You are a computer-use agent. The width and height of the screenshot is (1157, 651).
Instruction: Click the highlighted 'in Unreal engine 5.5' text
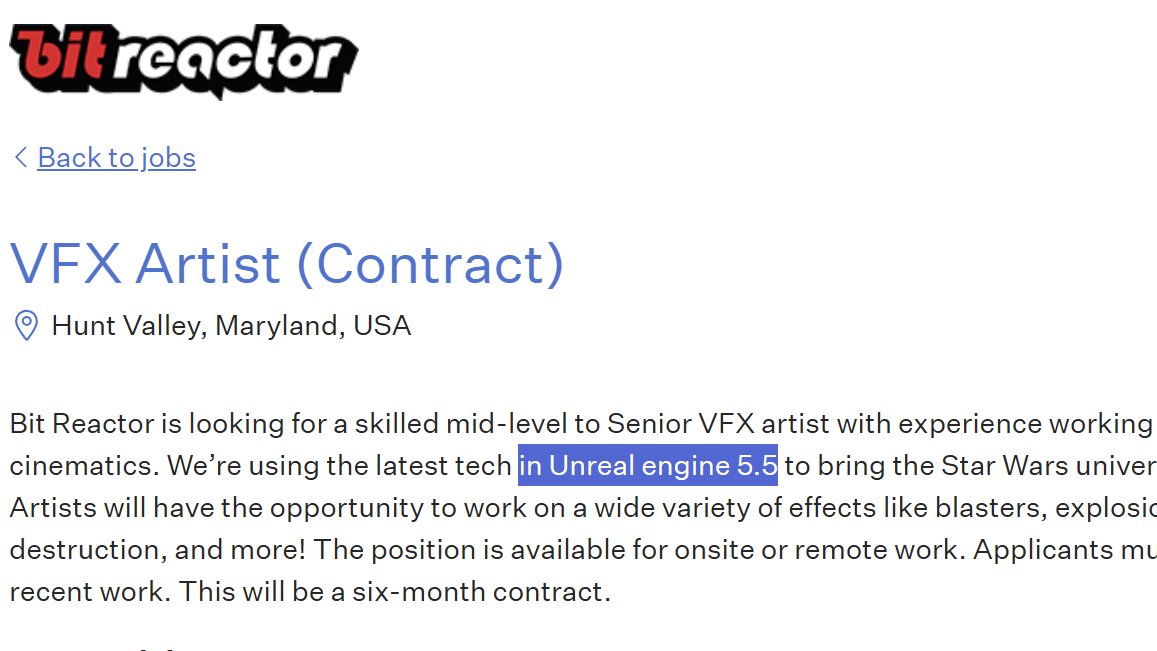pyautogui.click(x=648, y=466)
